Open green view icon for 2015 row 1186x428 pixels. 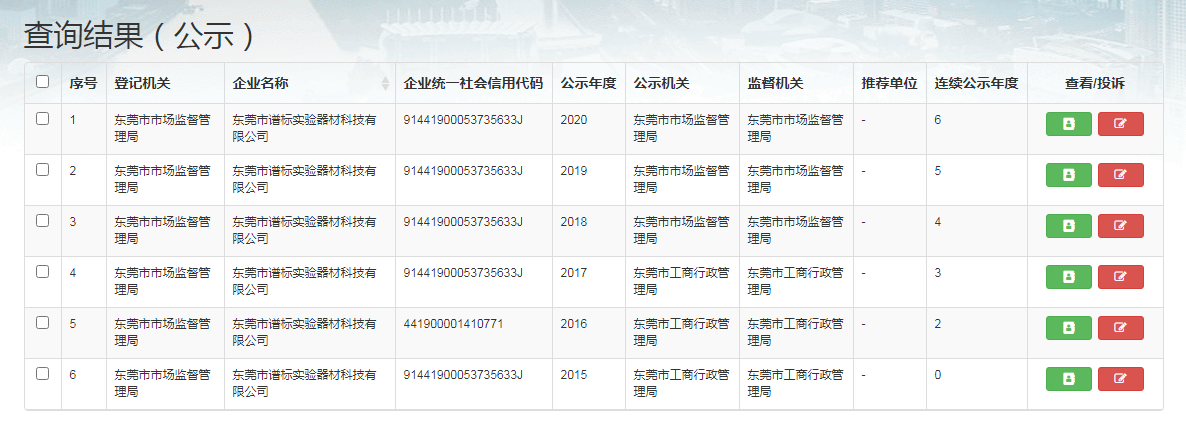[1068, 379]
